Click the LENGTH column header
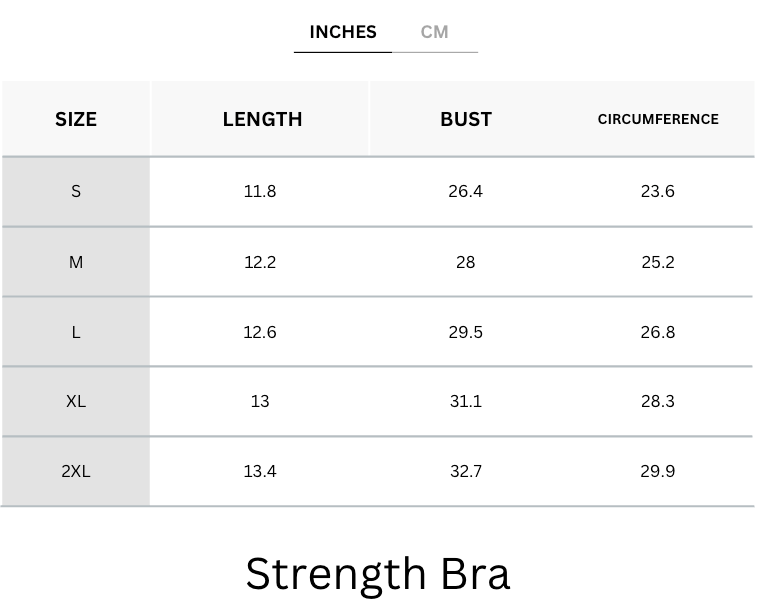 pyautogui.click(x=262, y=119)
